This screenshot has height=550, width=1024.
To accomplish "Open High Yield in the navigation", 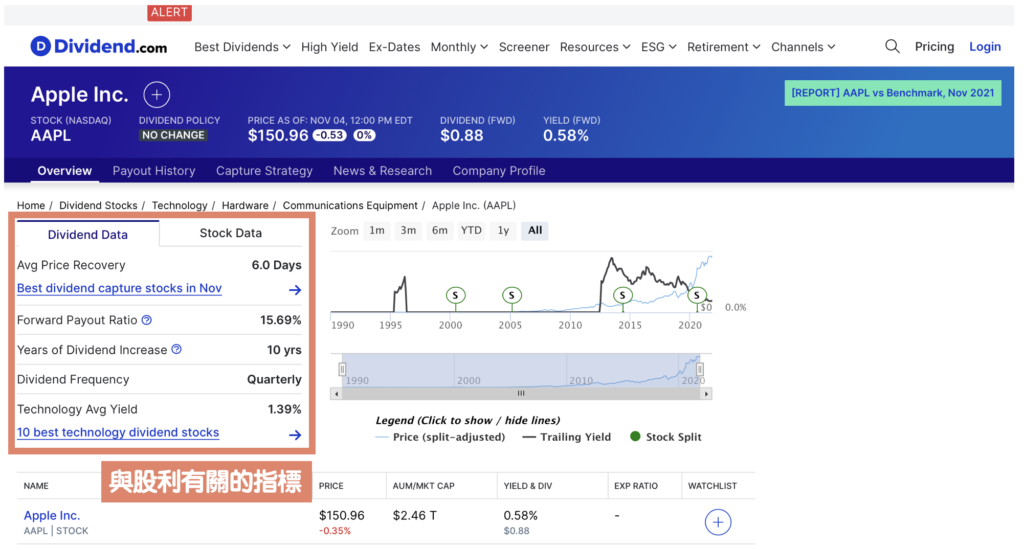I will tap(329, 47).
